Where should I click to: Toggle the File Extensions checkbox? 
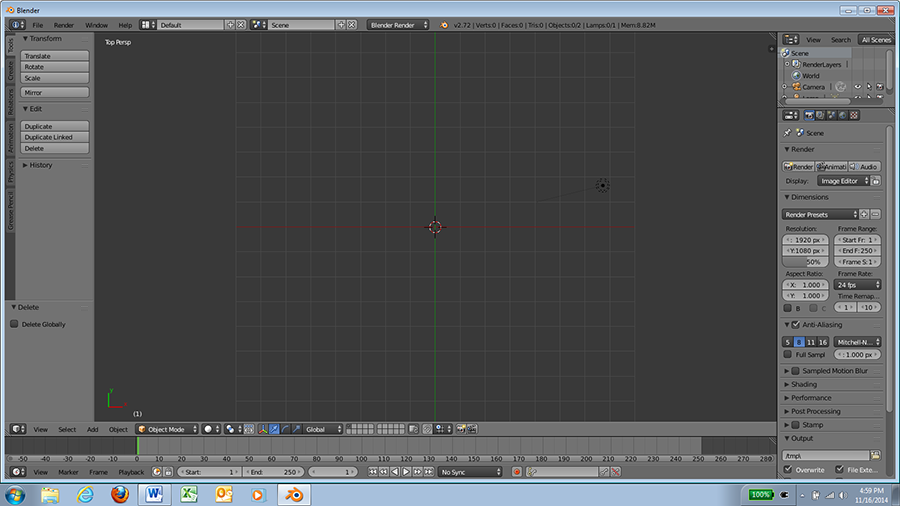point(840,469)
